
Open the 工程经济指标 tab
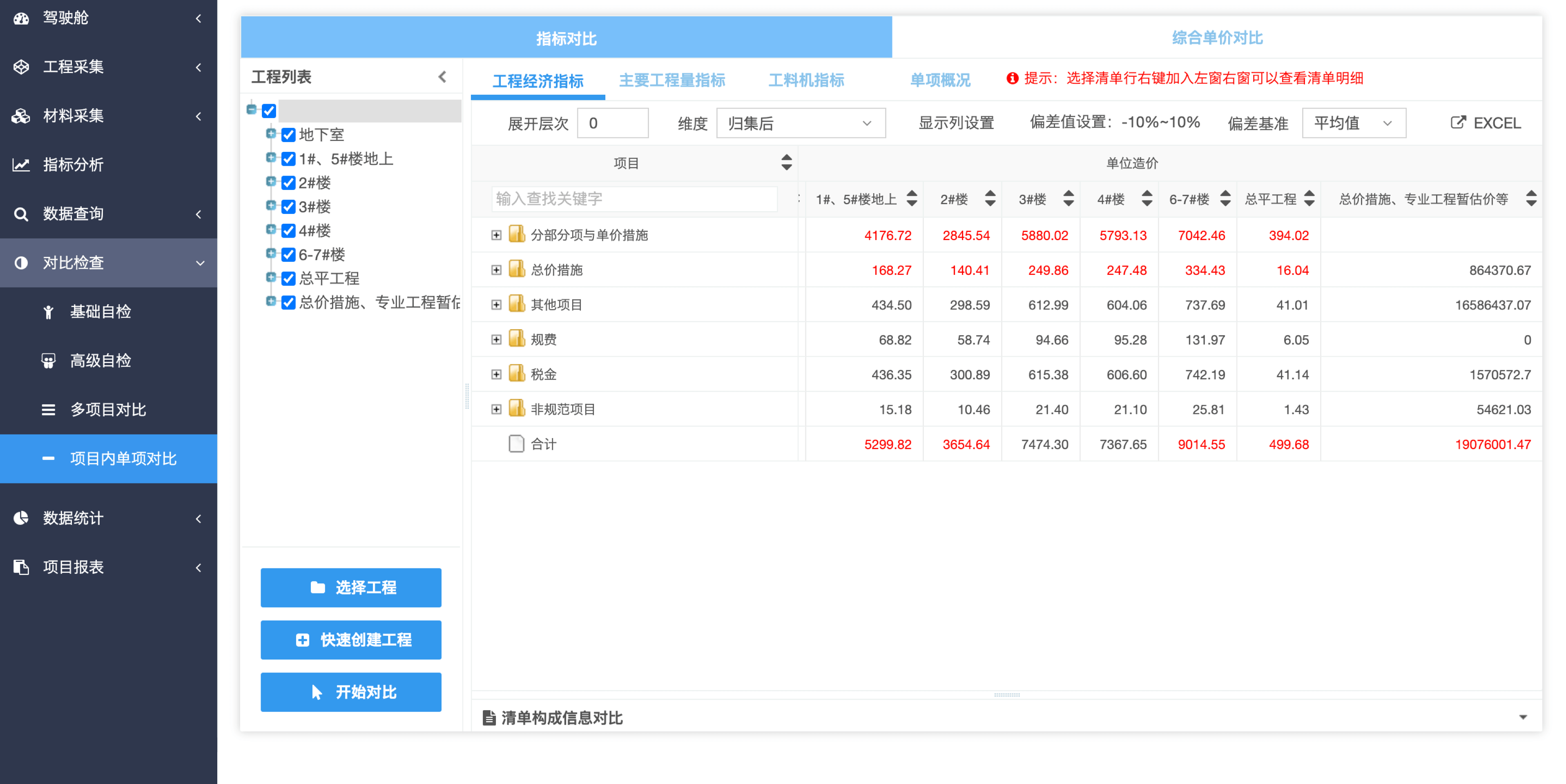(x=538, y=80)
